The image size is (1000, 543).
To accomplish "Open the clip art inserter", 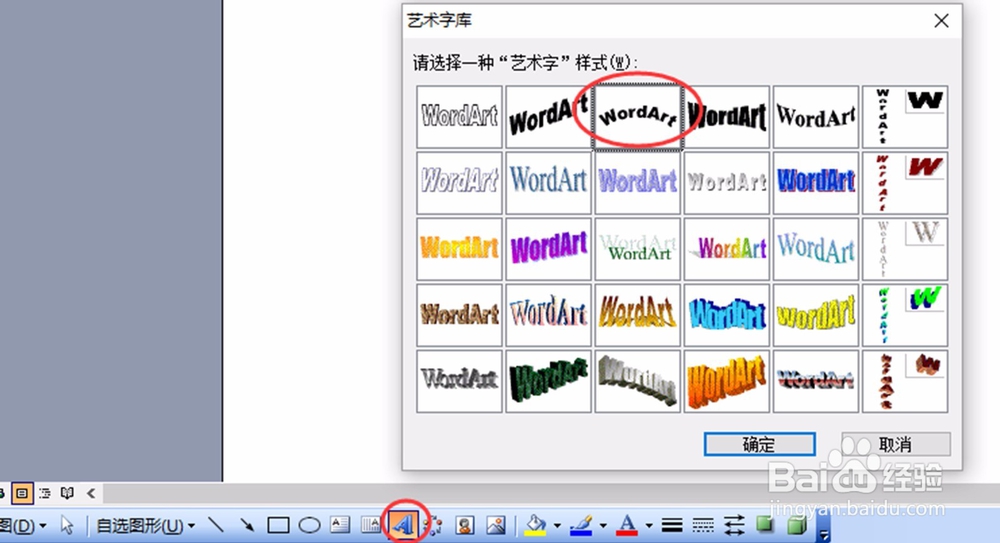I will (465, 525).
